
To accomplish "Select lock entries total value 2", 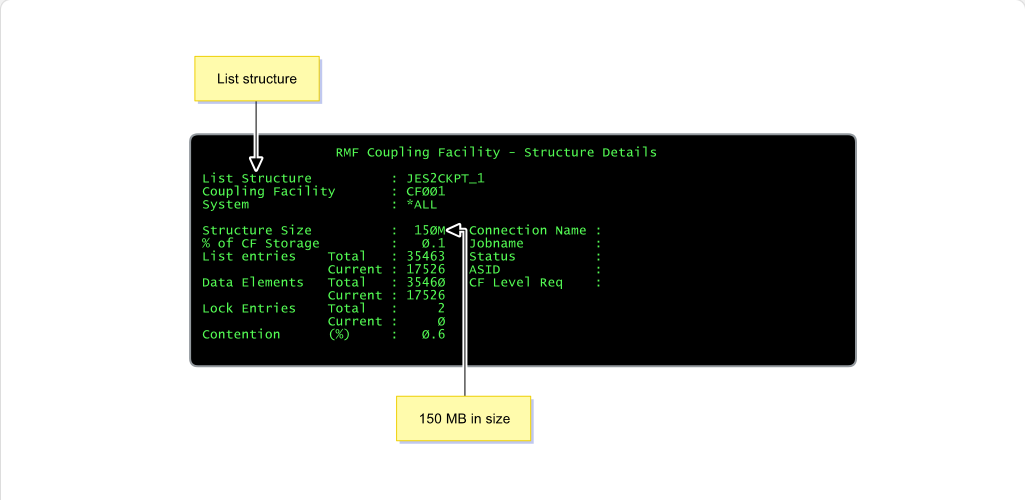I will (x=441, y=308).
